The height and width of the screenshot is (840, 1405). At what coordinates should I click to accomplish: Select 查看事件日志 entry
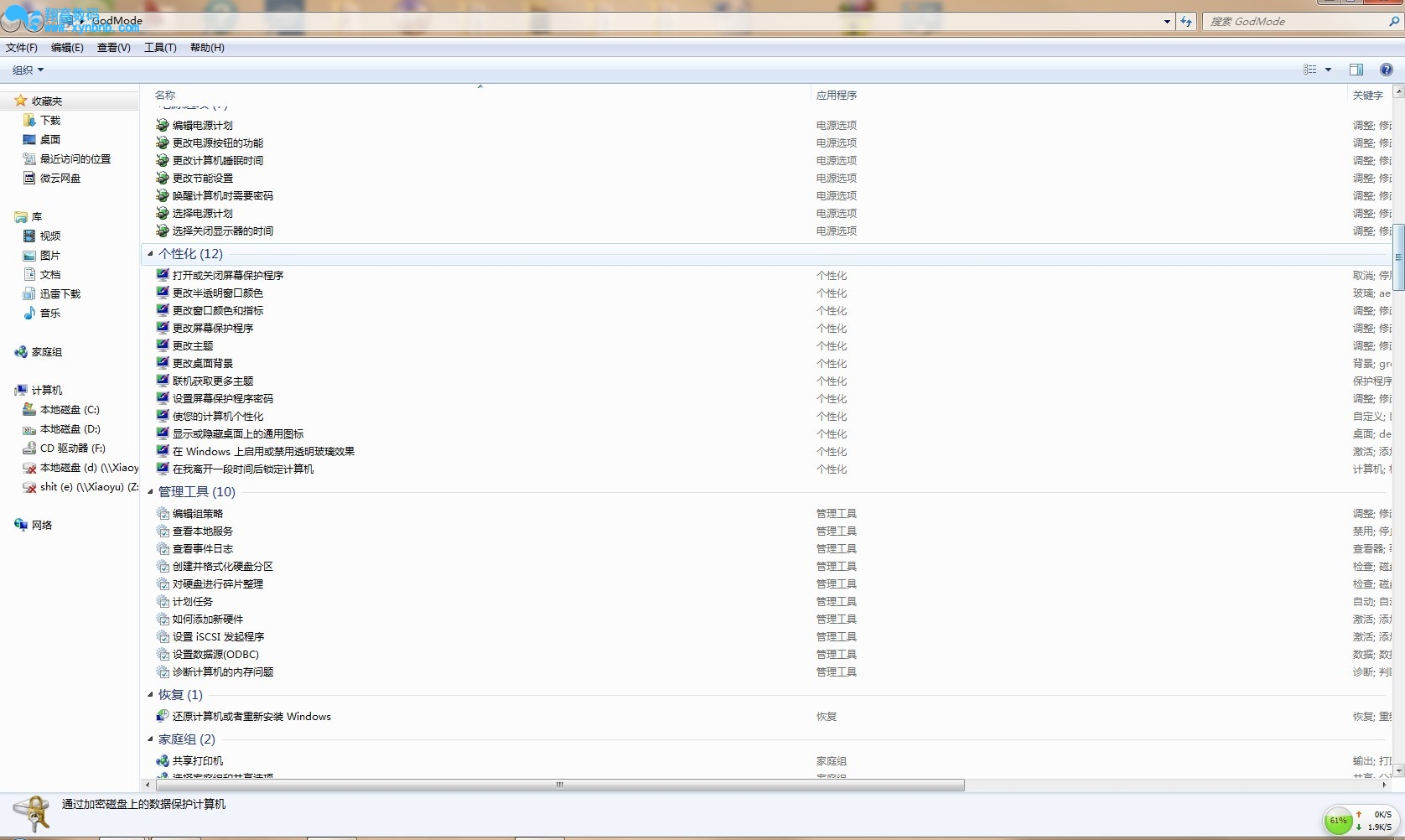[203, 548]
